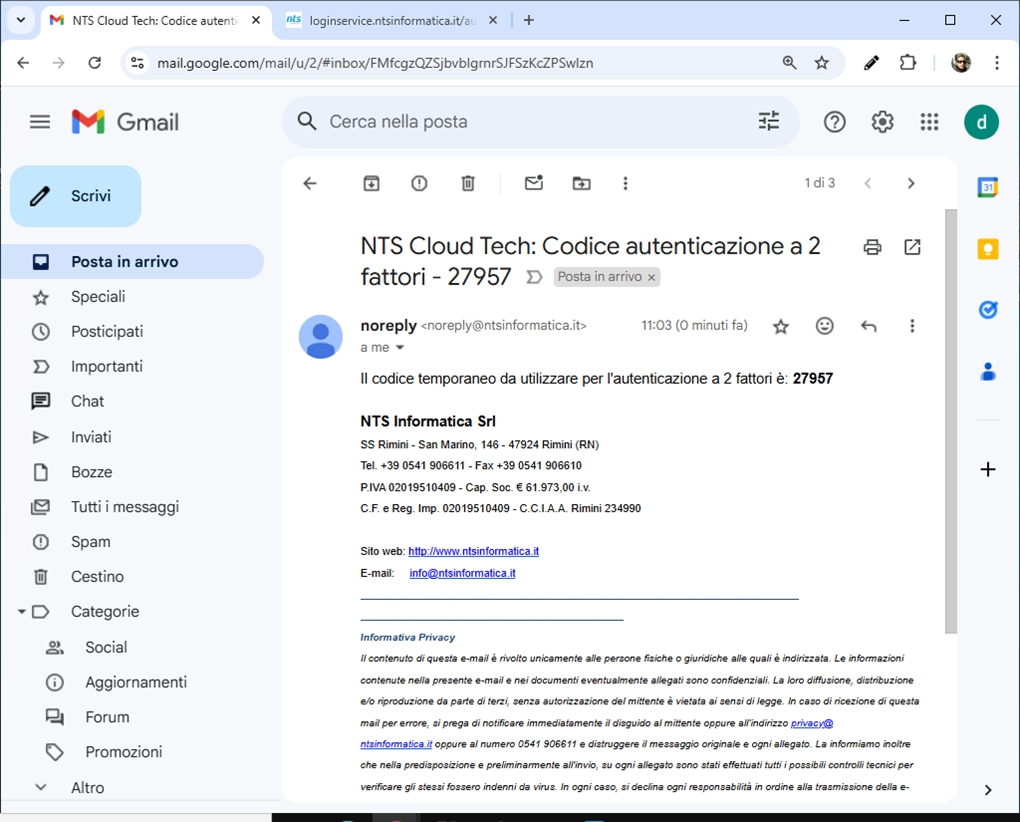Open Cestino folder
Image resolution: width=1020 pixels, height=822 pixels.
tap(132, 577)
